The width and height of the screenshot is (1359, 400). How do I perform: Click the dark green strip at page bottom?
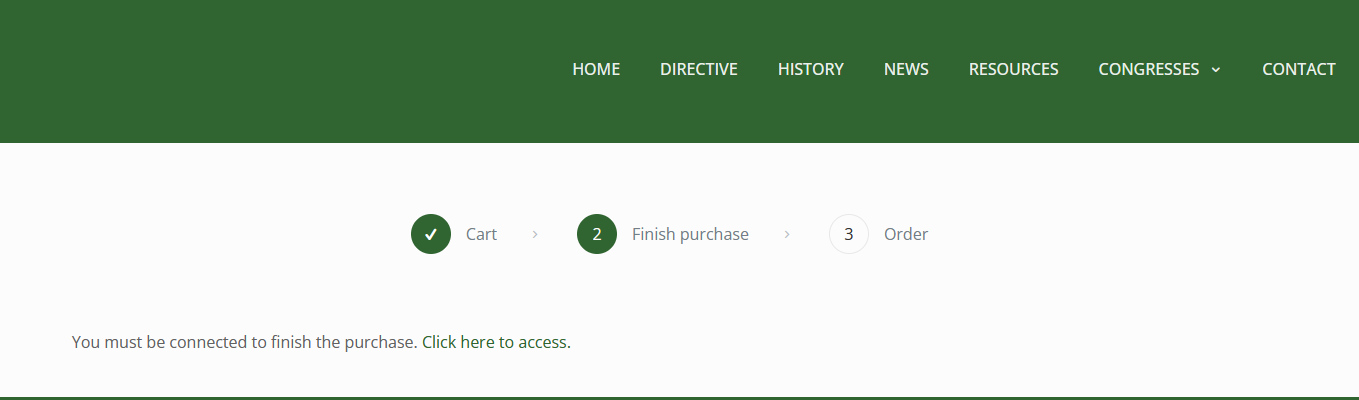pyautogui.click(x=680, y=398)
